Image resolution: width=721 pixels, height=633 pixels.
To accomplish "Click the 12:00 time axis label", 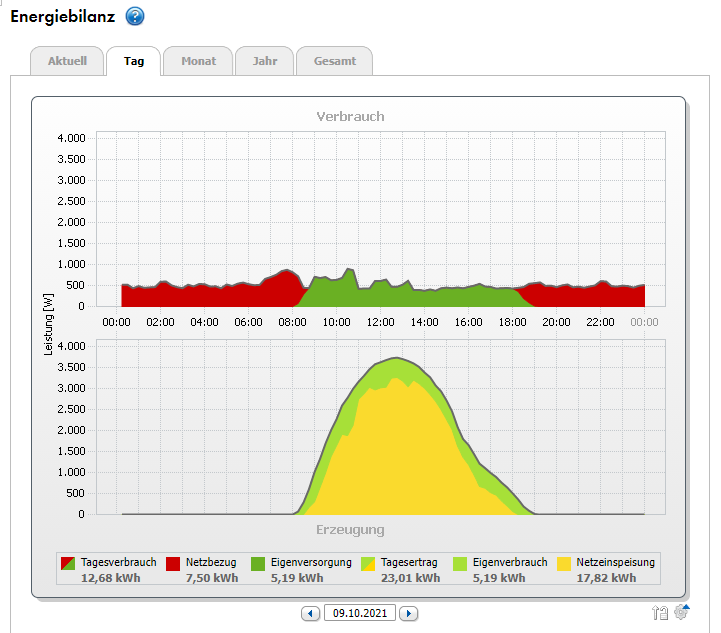I will [380, 322].
